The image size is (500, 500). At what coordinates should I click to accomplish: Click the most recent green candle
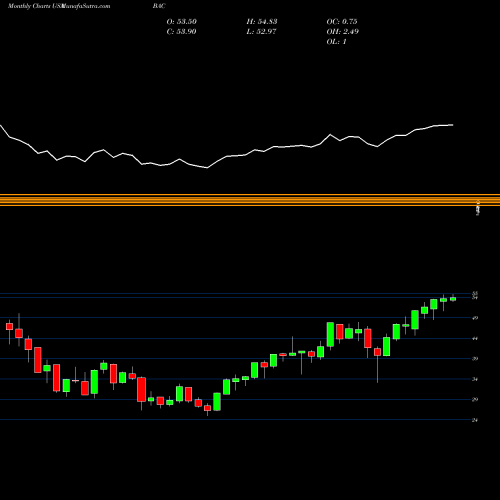point(453,299)
